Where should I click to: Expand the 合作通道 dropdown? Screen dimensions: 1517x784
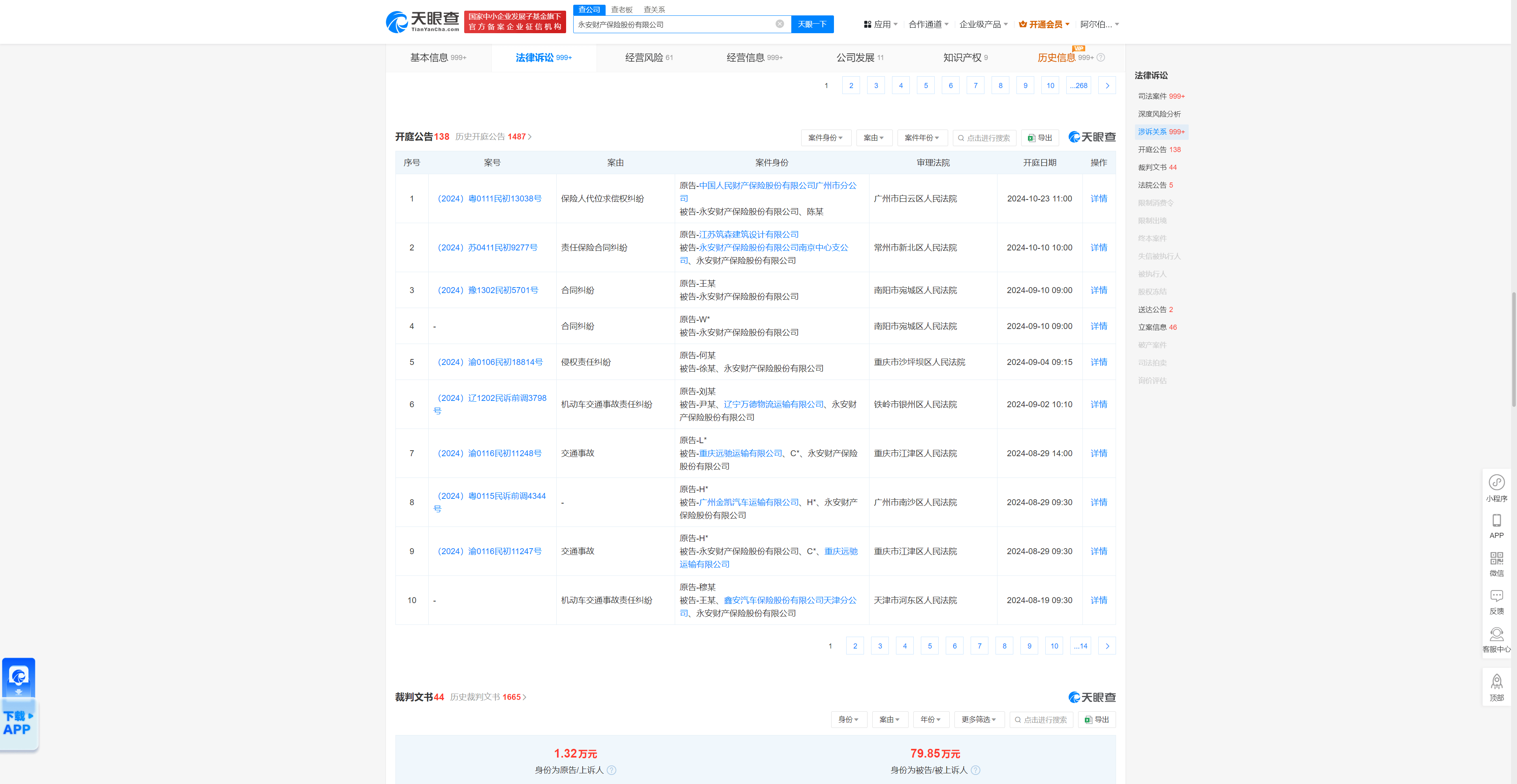coord(928,24)
